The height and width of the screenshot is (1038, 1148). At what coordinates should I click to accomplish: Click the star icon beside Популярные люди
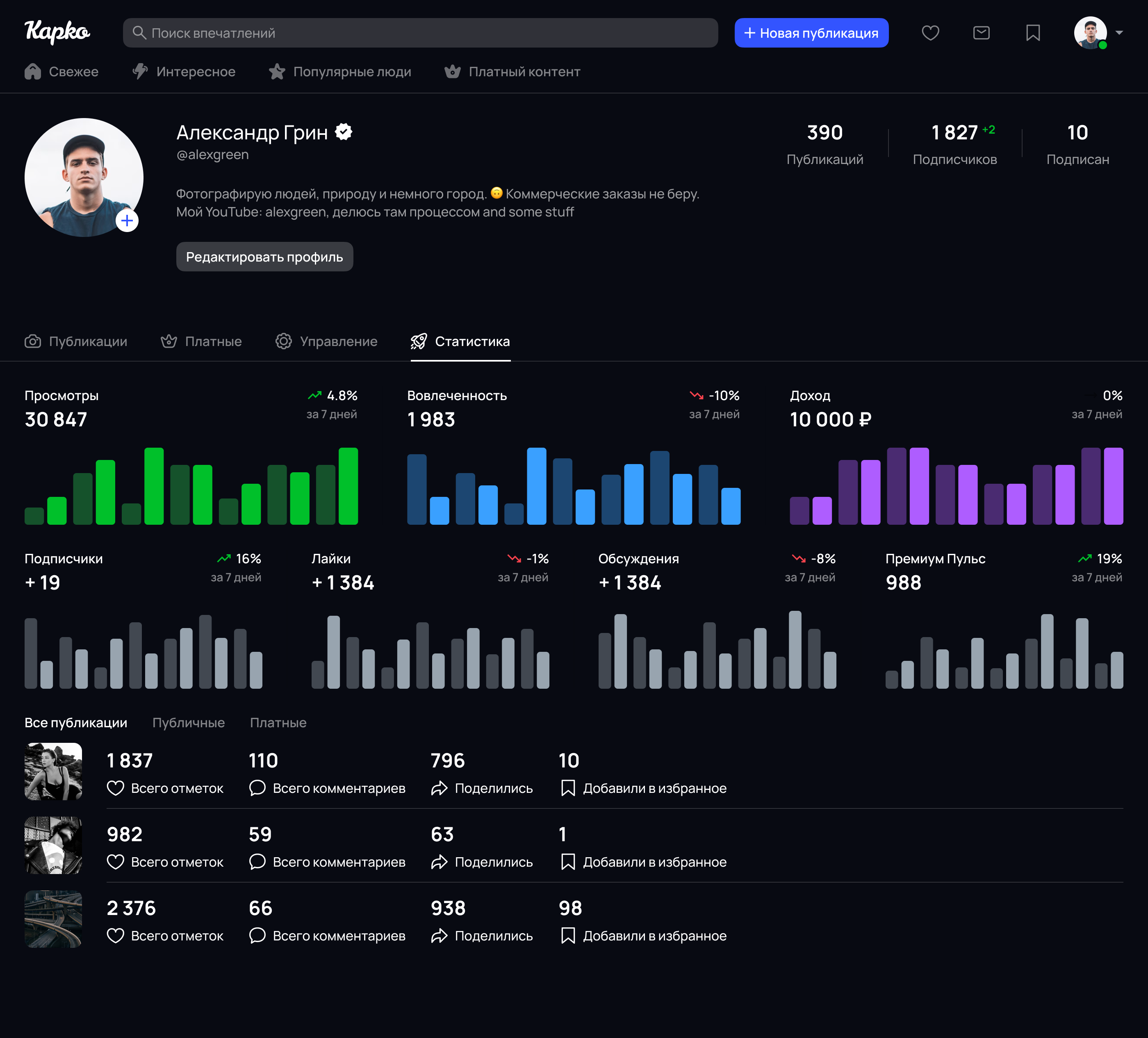(x=277, y=71)
